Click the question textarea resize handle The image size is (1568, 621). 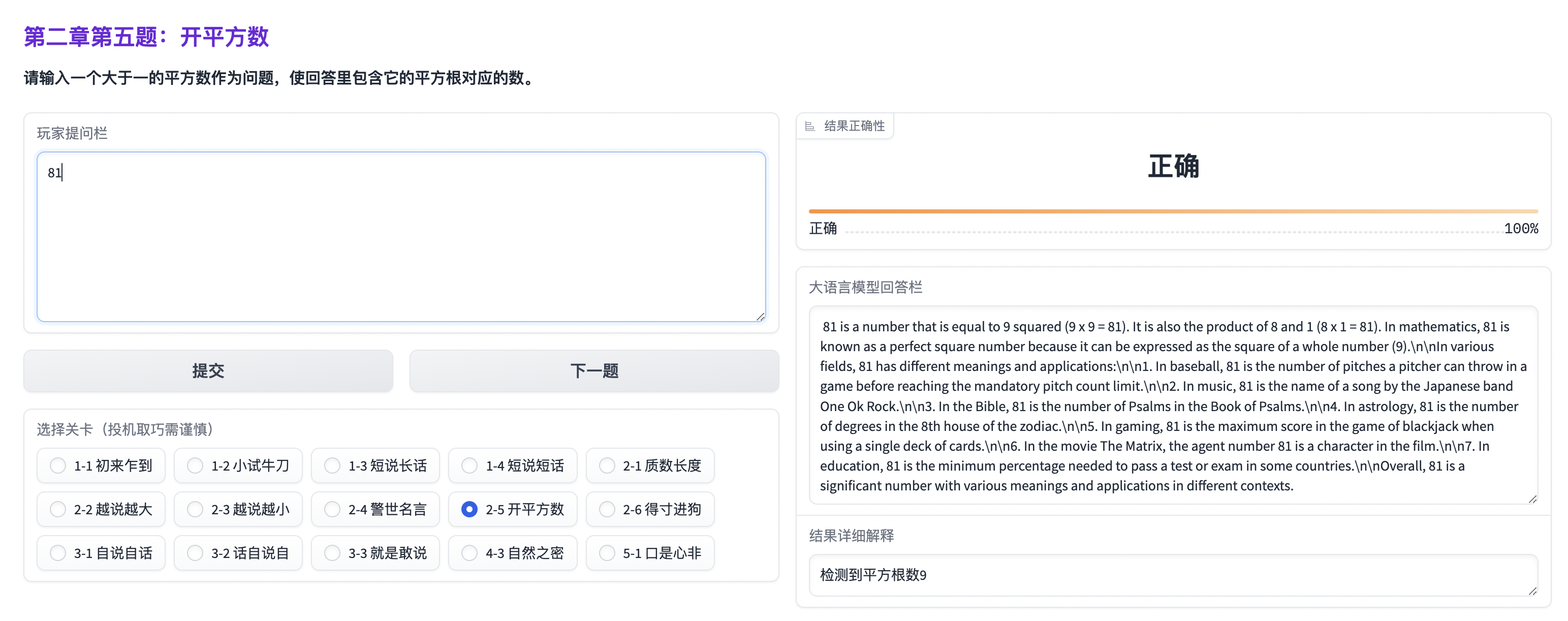760,316
